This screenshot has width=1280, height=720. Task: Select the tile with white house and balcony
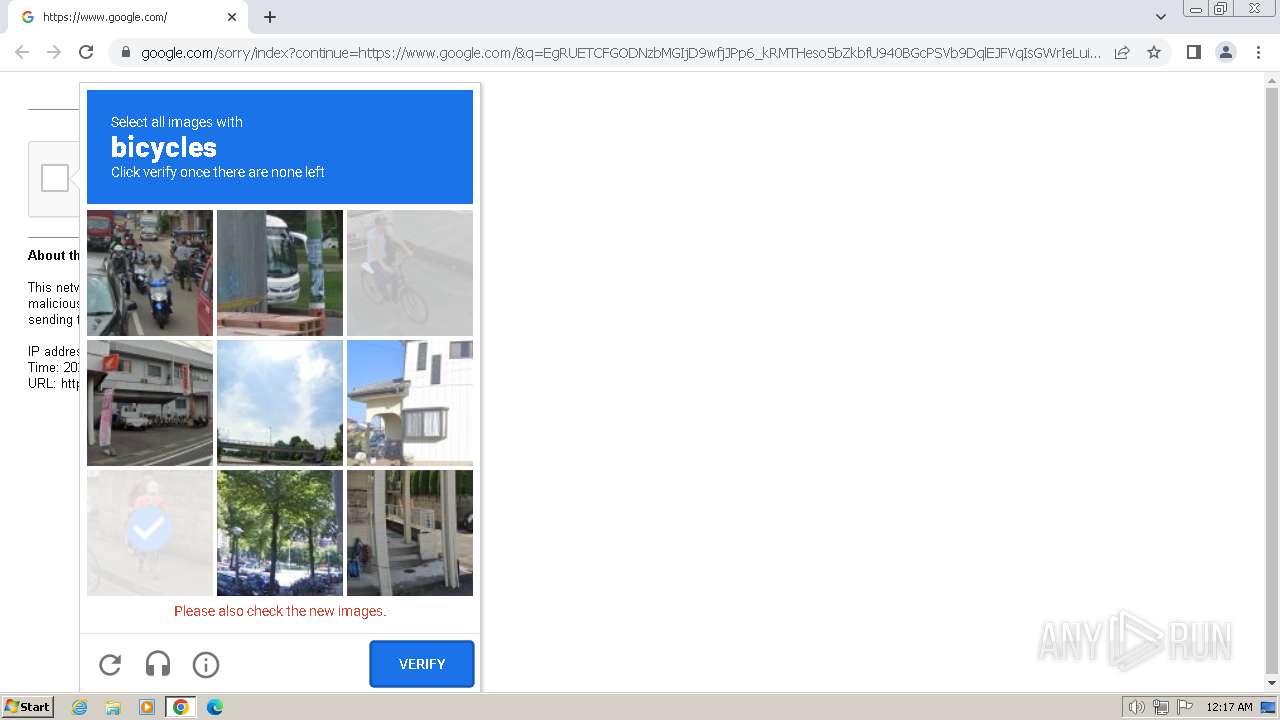(410, 403)
